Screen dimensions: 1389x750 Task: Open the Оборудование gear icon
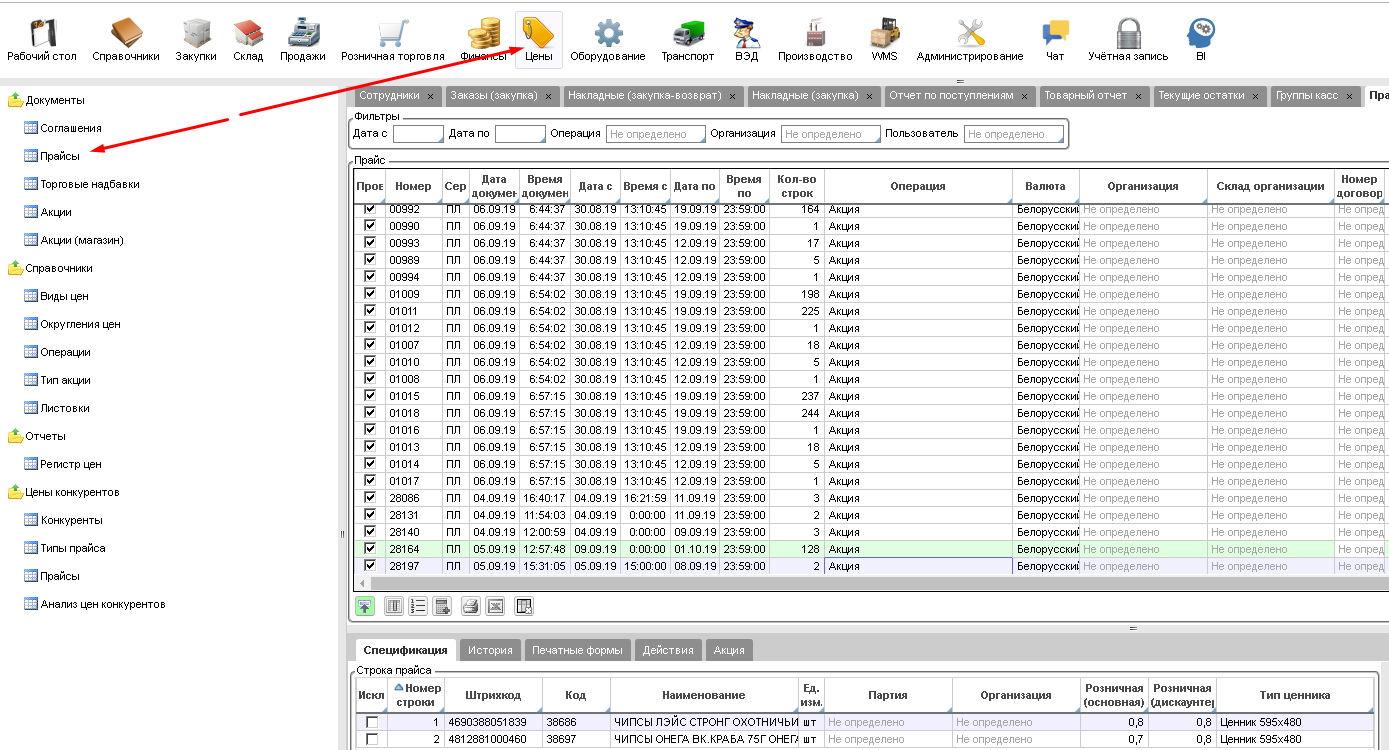coord(608,35)
